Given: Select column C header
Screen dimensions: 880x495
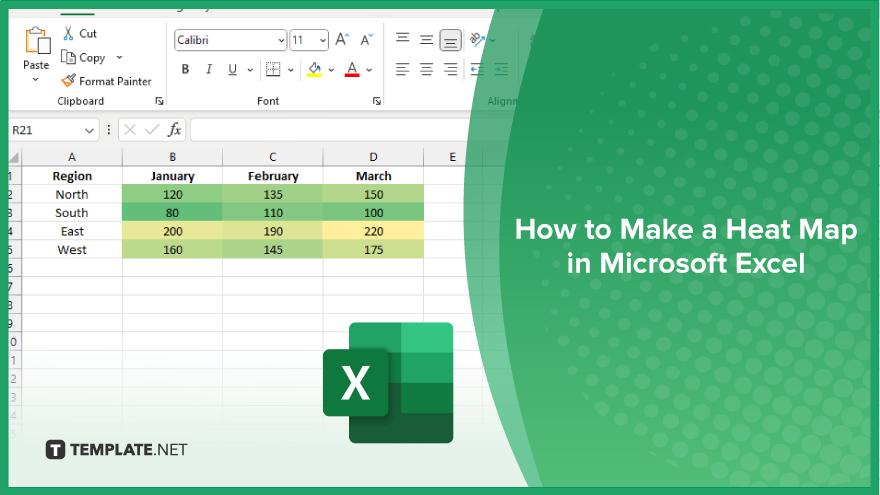Looking at the screenshot, I should (x=273, y=157).
